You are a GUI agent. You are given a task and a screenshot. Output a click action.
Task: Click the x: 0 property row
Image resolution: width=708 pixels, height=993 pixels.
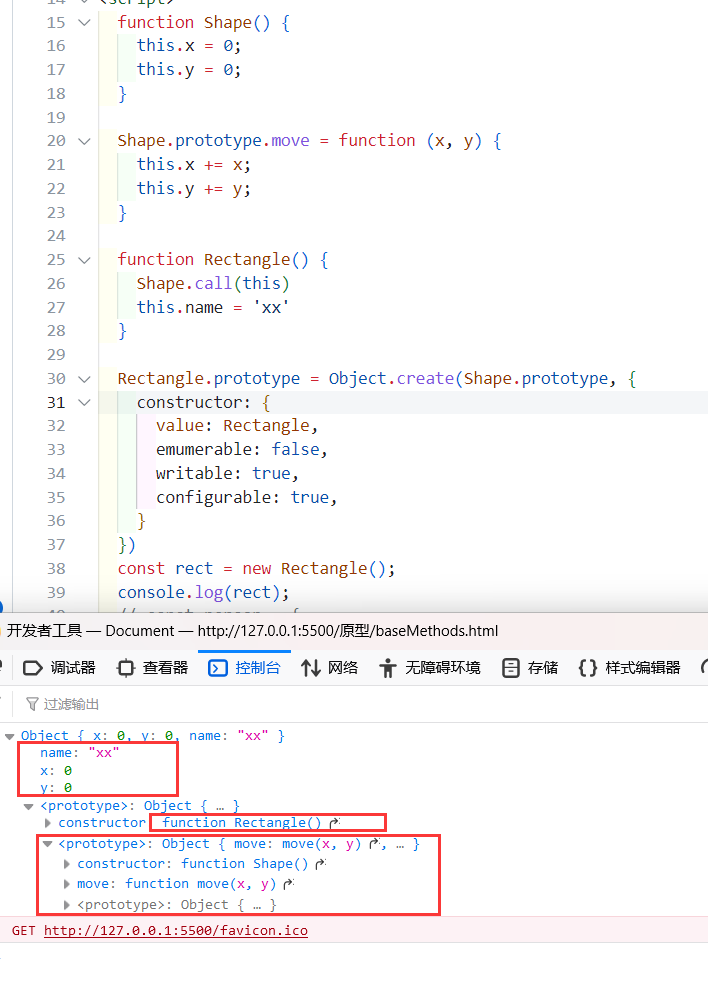tap(56, 771)
